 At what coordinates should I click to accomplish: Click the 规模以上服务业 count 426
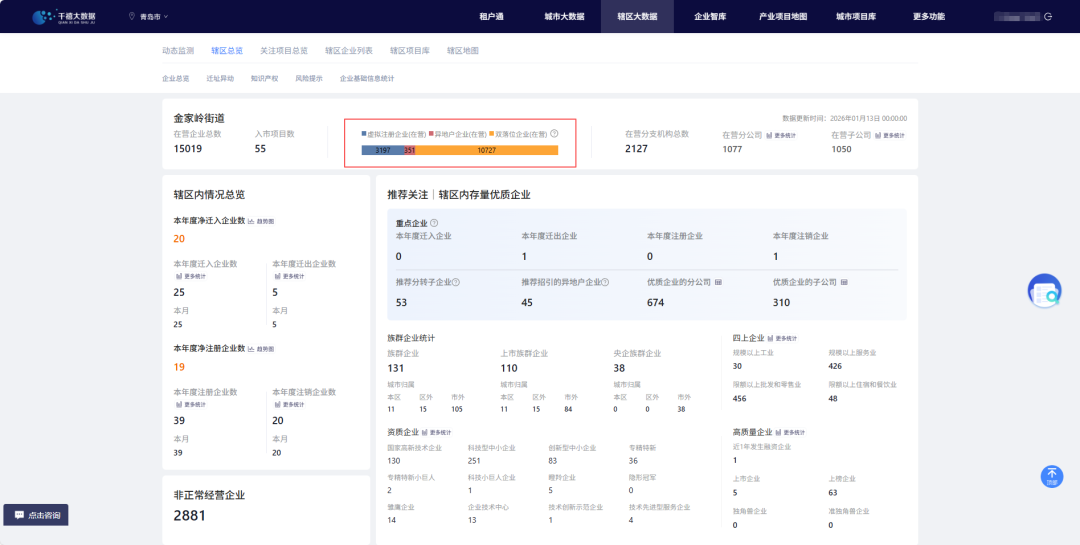tap(835, 366)
